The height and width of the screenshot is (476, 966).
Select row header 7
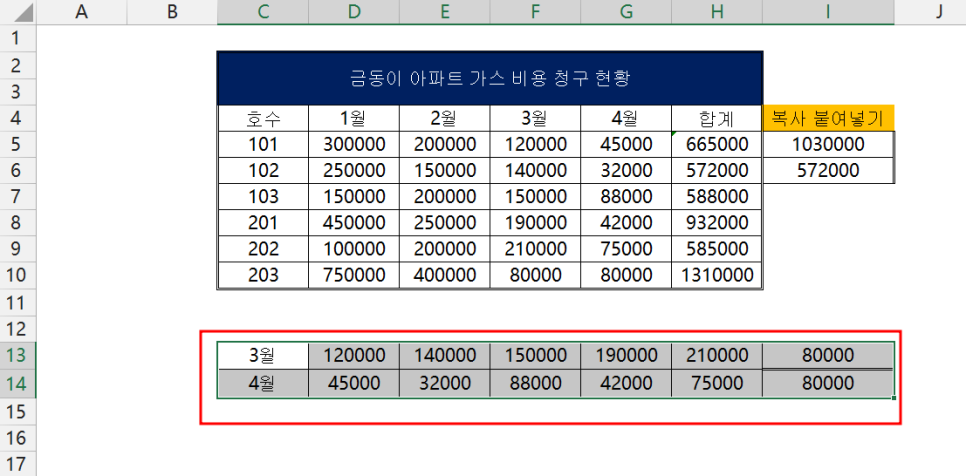(x=18, y=196)
